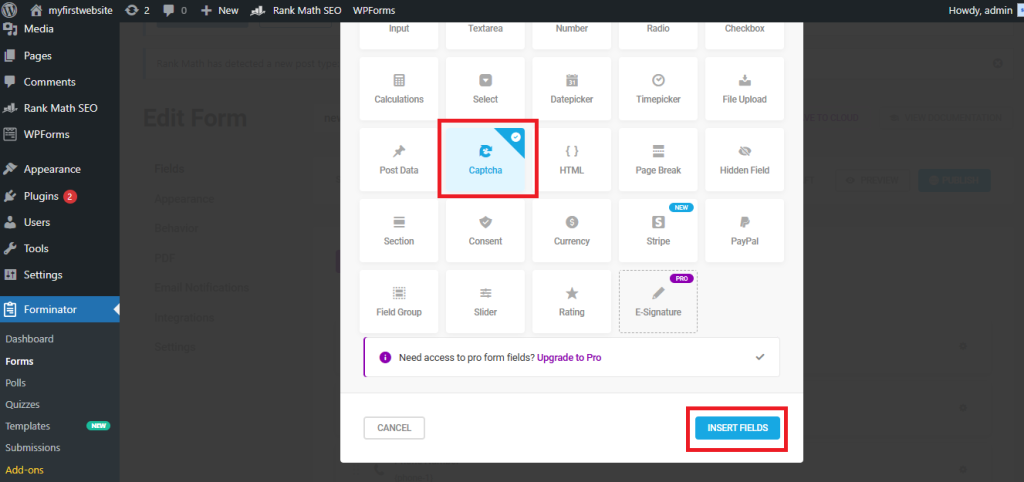Viewport: 1024px width, 482px height.
Task: Select the Calculations field tile
Action: click(x=399, y=90)
